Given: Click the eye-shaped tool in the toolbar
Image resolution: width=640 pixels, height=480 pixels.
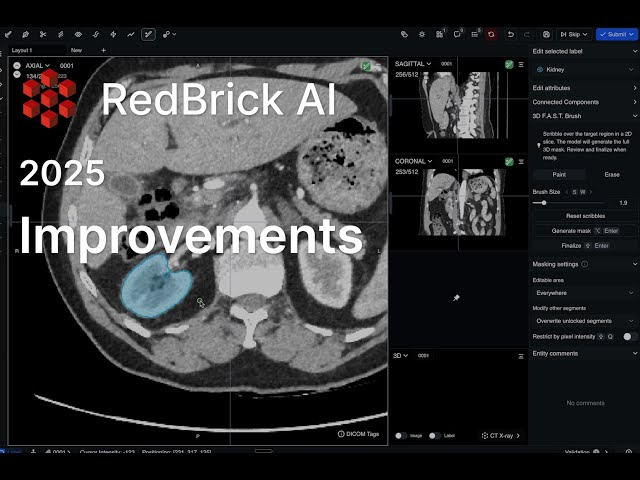Looking at the screenshot, I should point(78,35).
